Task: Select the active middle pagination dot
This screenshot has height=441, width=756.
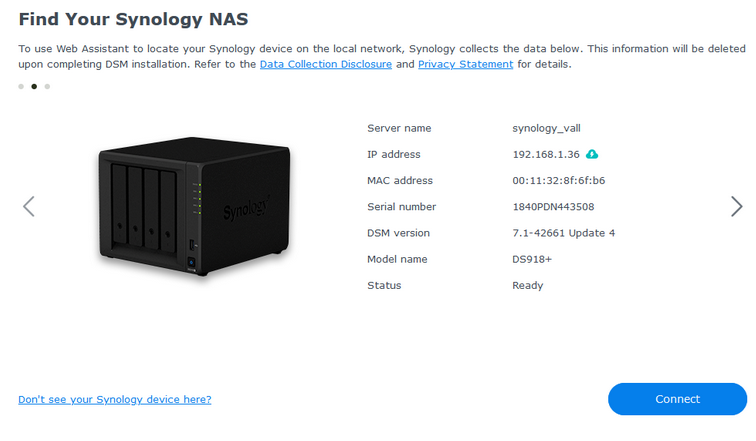Action: (34, 87)
